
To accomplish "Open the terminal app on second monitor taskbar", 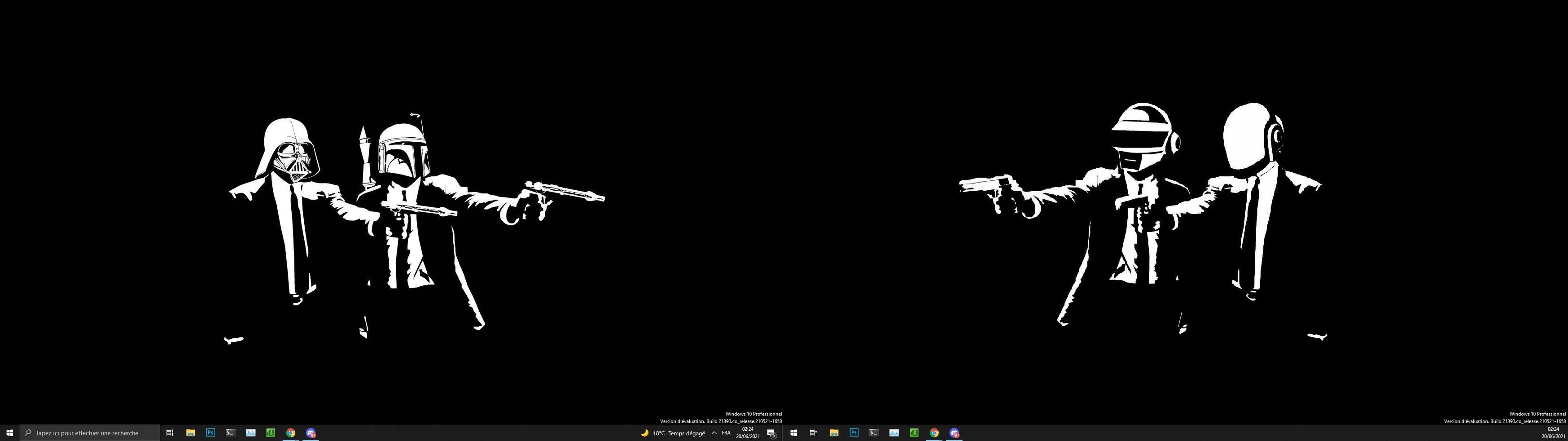I will point(873,433).
